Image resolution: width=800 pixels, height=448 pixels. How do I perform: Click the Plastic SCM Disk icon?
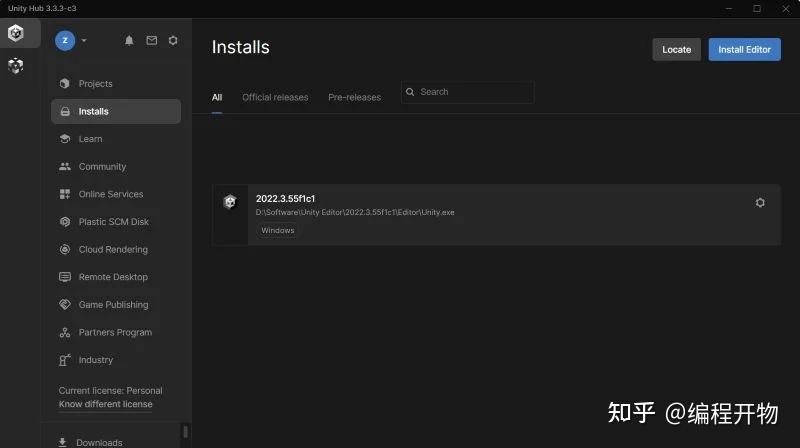coord(65,221)
